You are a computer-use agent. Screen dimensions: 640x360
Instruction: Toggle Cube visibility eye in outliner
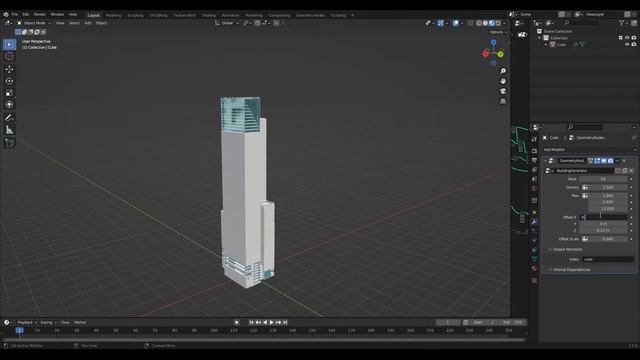click(627, 44)
